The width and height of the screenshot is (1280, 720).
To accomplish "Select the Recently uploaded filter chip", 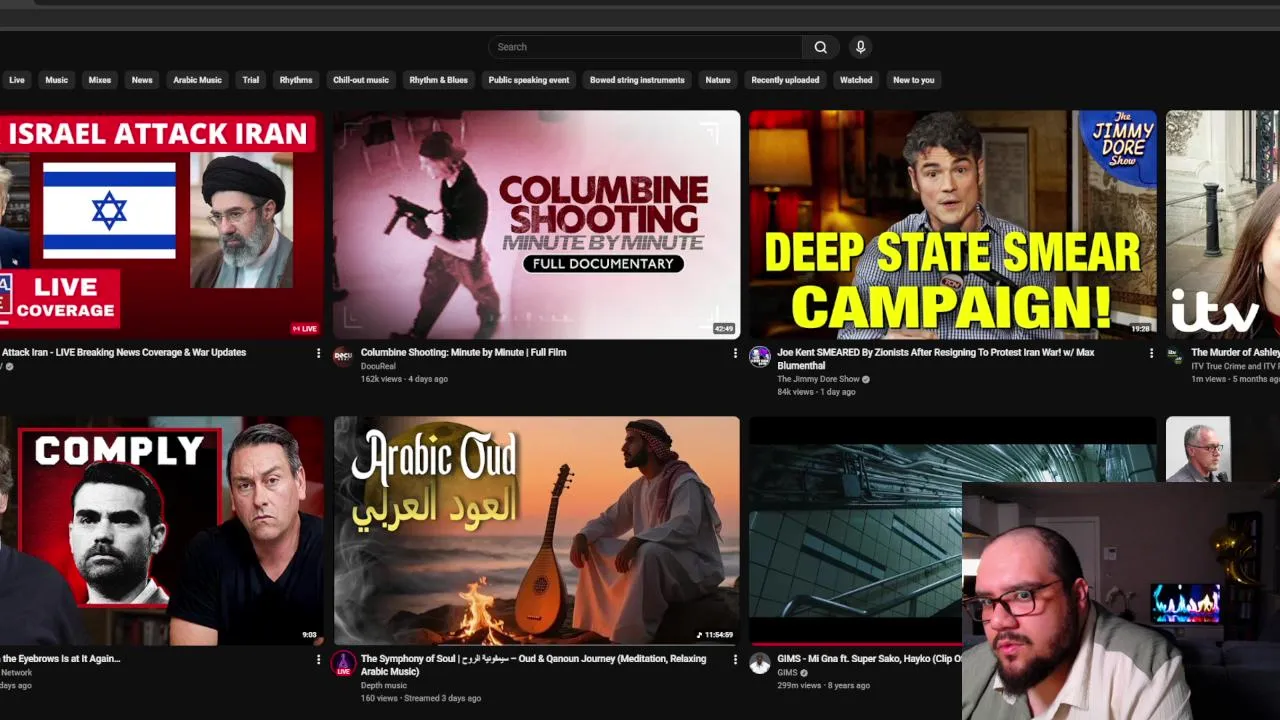I will click(785, 80).
